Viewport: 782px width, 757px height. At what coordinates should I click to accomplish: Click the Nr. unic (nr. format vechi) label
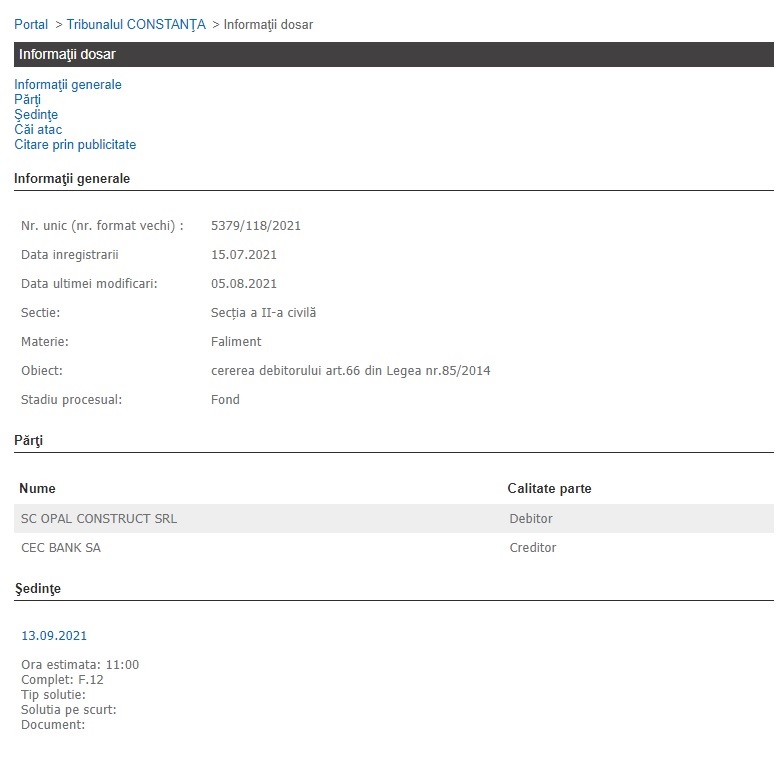tap(102, 226)
